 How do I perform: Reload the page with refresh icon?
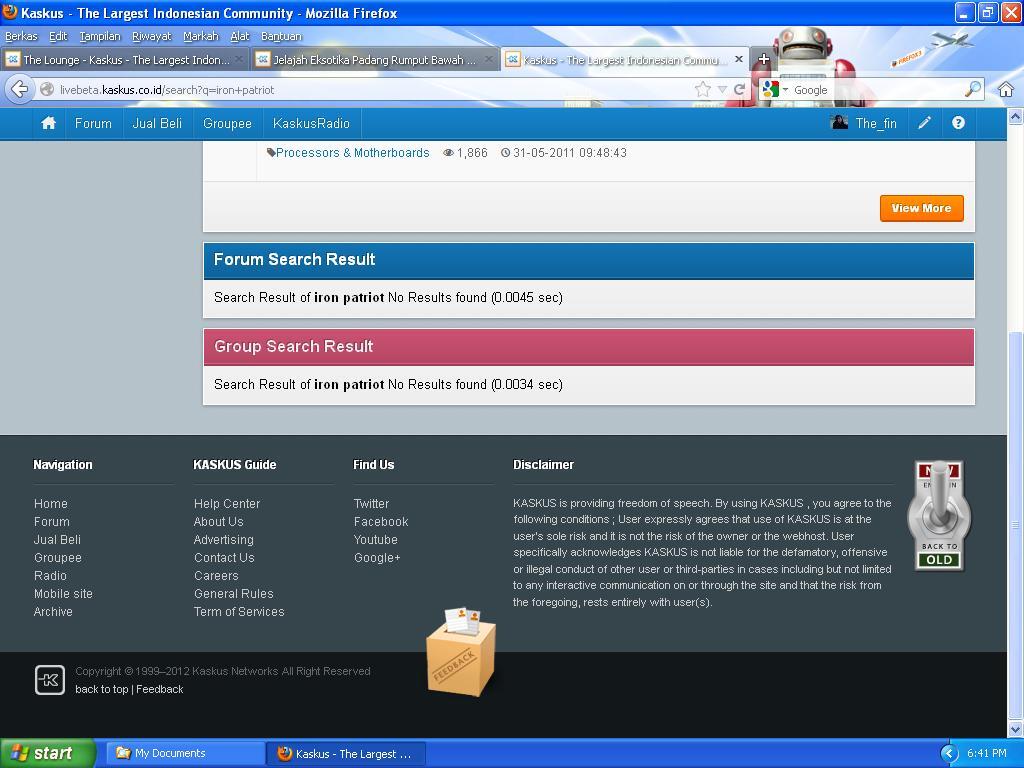739,89
